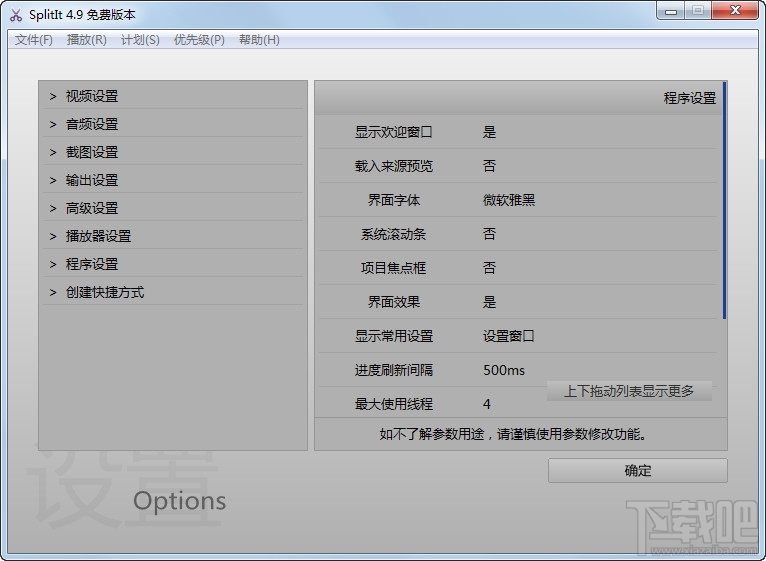Click the 确定 button

click(x=638, y=470)
